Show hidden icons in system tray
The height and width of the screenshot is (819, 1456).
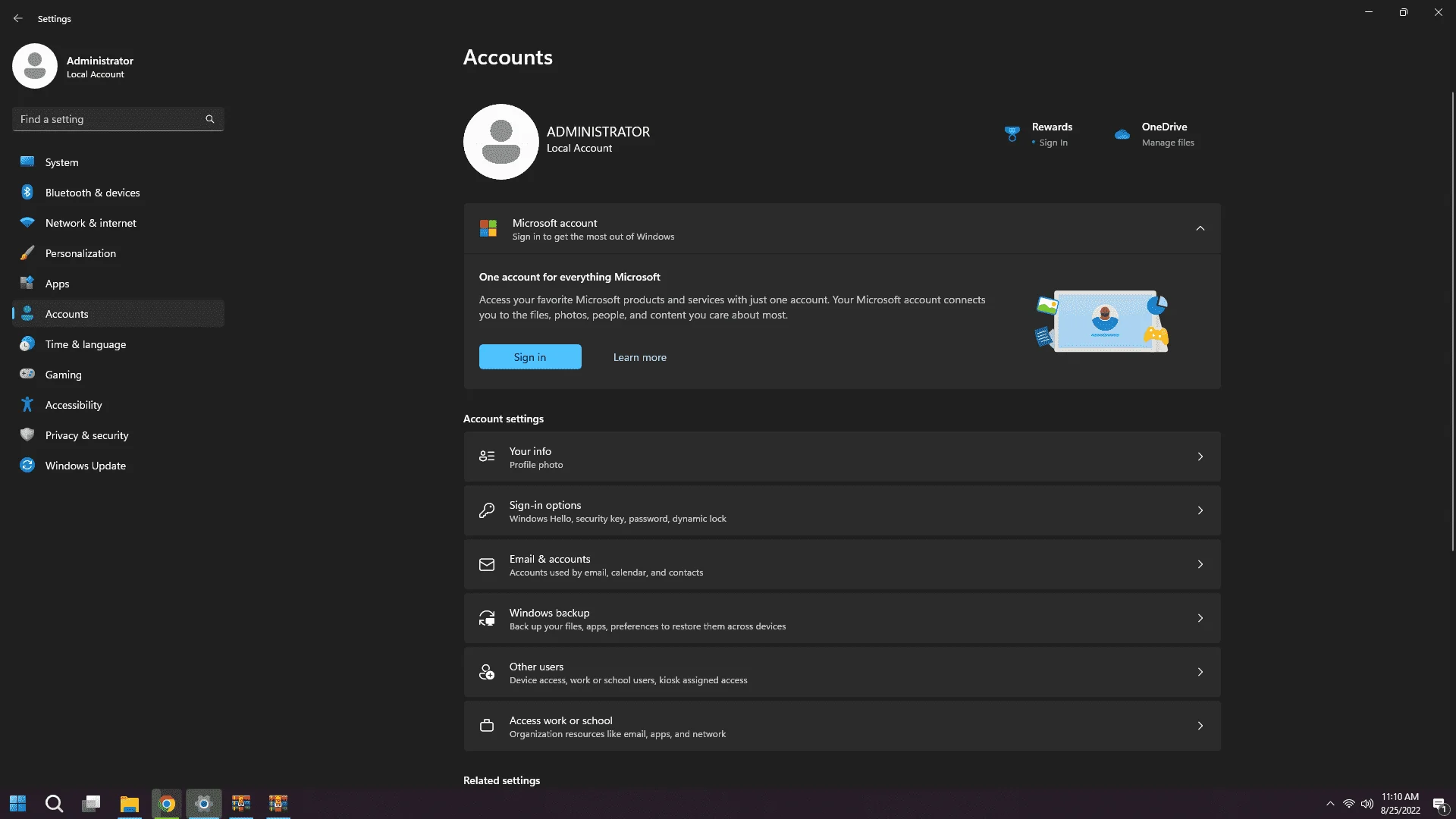point(1330,804)
